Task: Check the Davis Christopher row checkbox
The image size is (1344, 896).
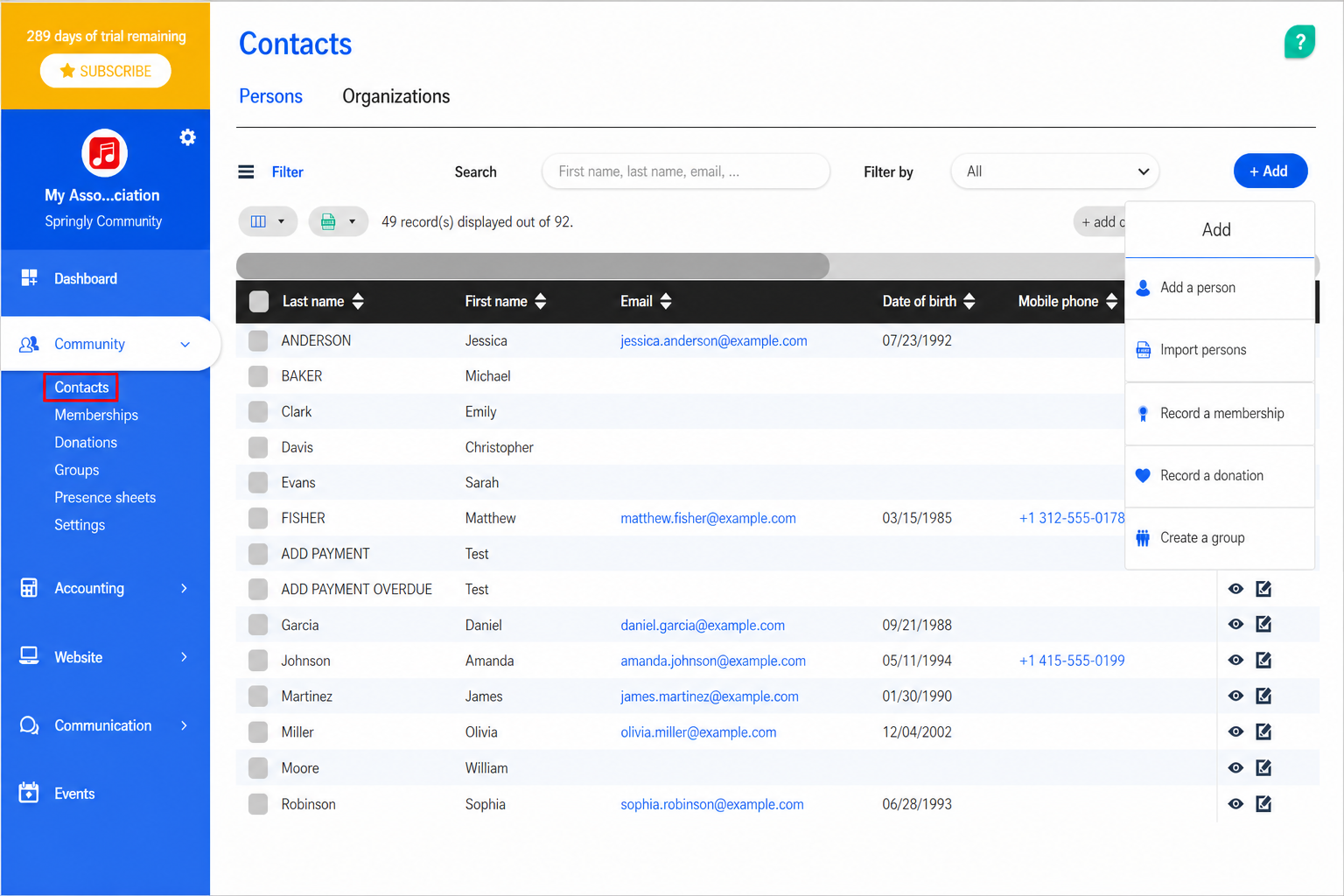Action: coord(258,447)
